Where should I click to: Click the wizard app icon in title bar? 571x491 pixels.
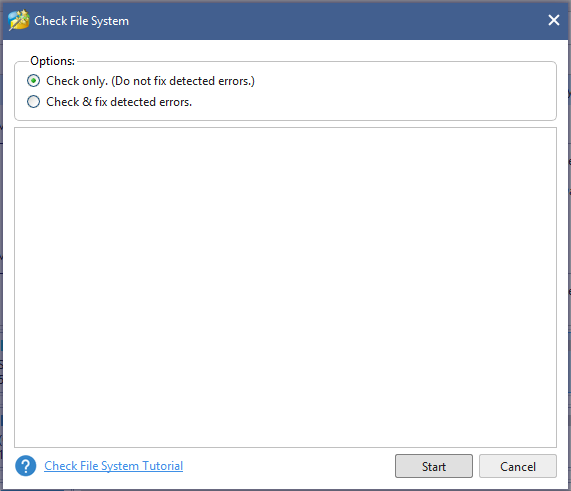19,20
